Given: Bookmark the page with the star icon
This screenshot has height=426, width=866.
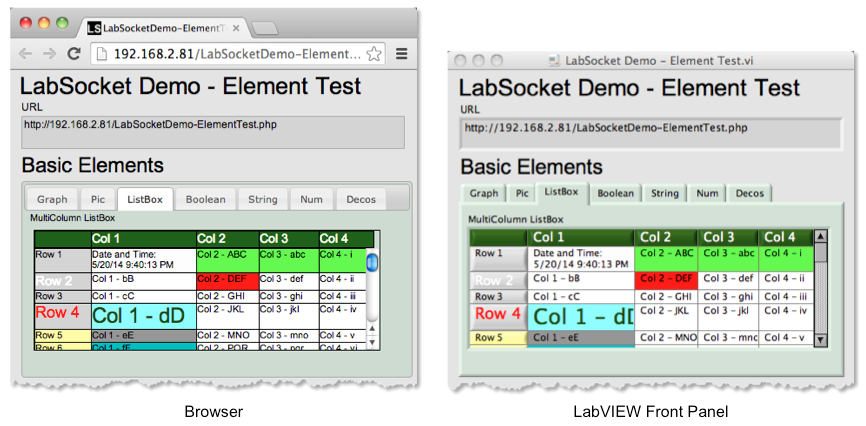Looking at the screenshot, I should click(374, 54).
